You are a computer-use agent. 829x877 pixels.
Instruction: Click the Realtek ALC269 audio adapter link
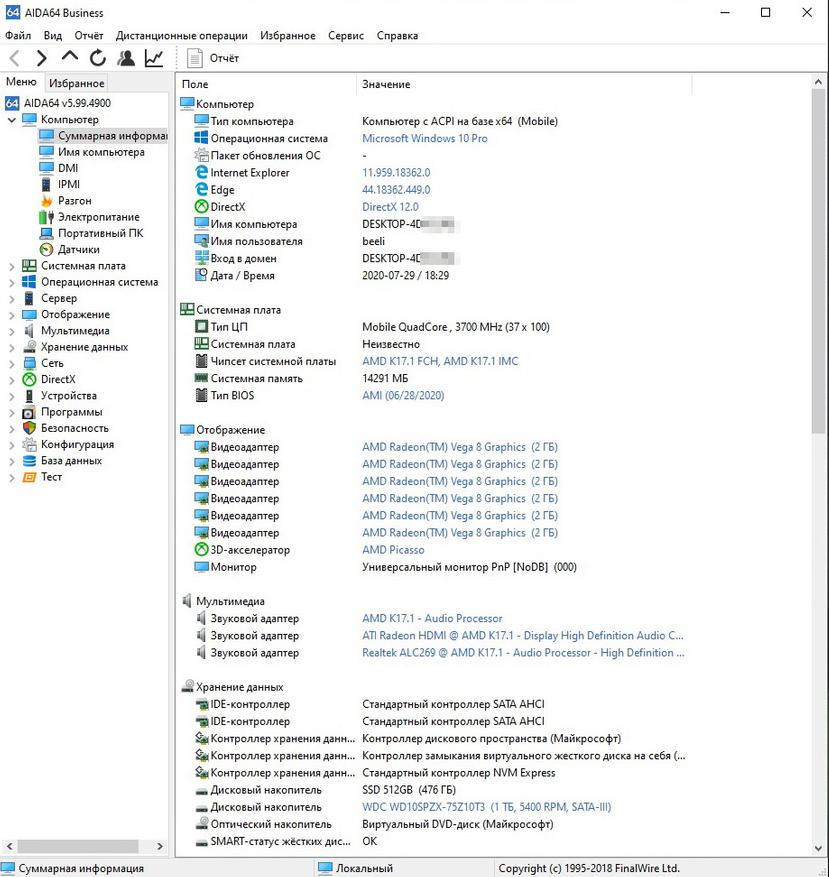coord(523,652)
